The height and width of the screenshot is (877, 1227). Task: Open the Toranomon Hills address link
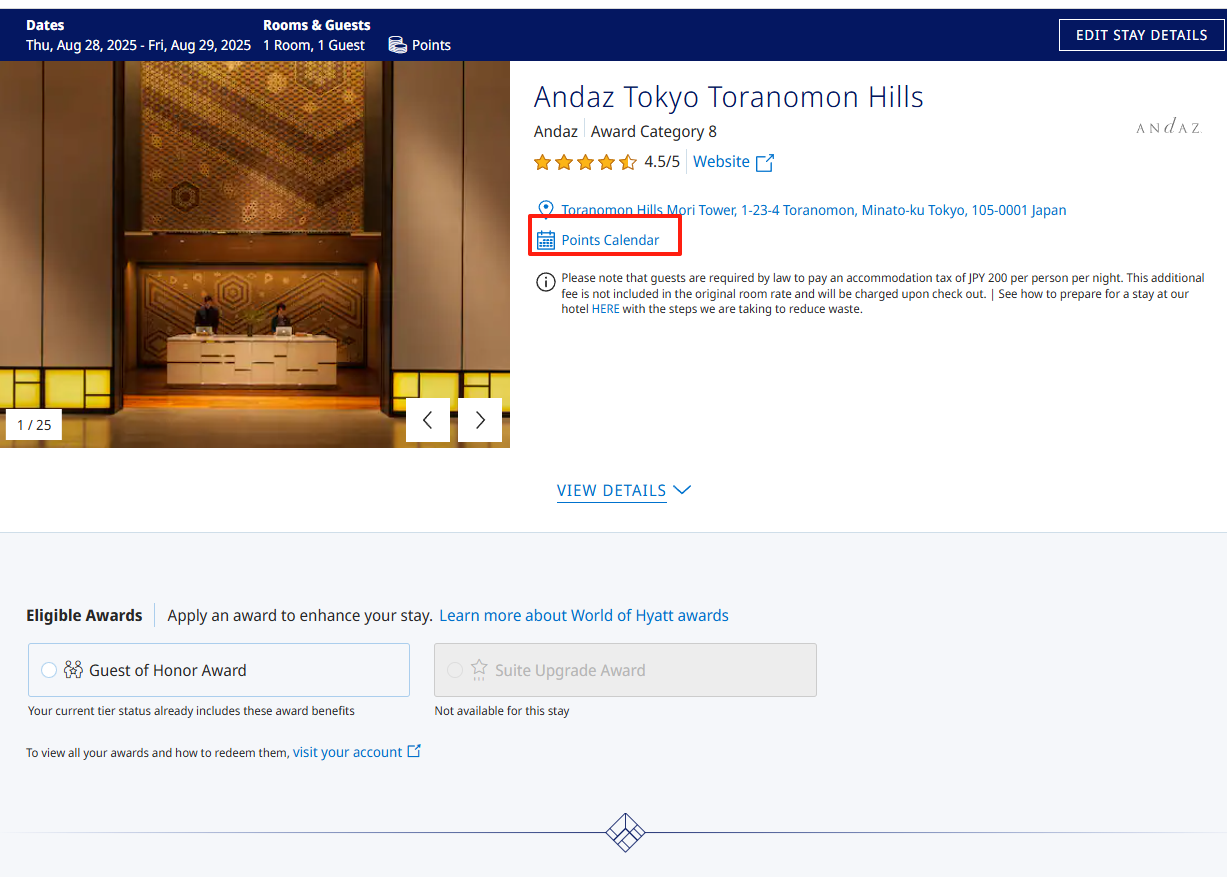[814, 210]
